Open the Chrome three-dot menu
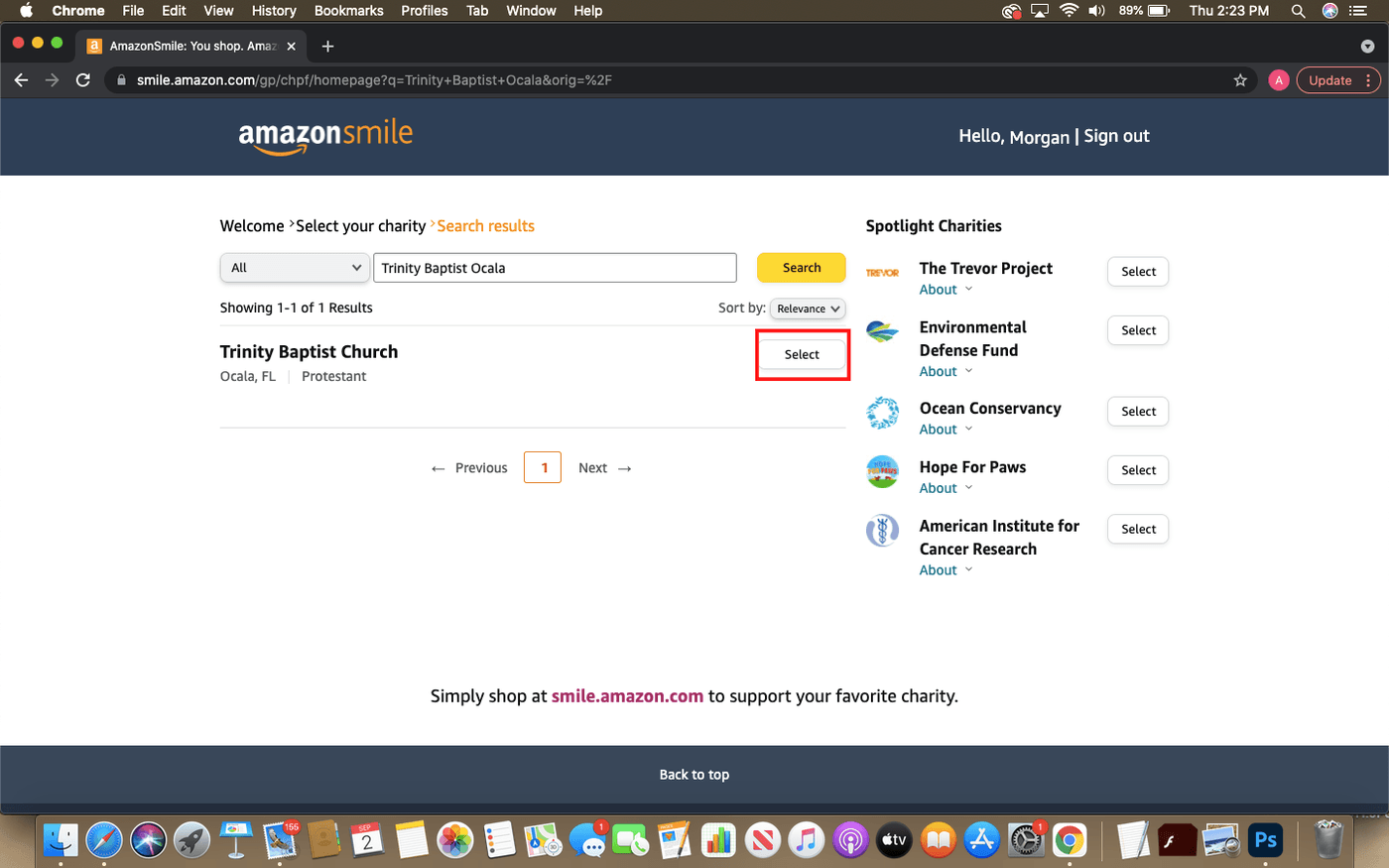The width and height of the screenshot is (1389, 868). [x=1368, y=80]
